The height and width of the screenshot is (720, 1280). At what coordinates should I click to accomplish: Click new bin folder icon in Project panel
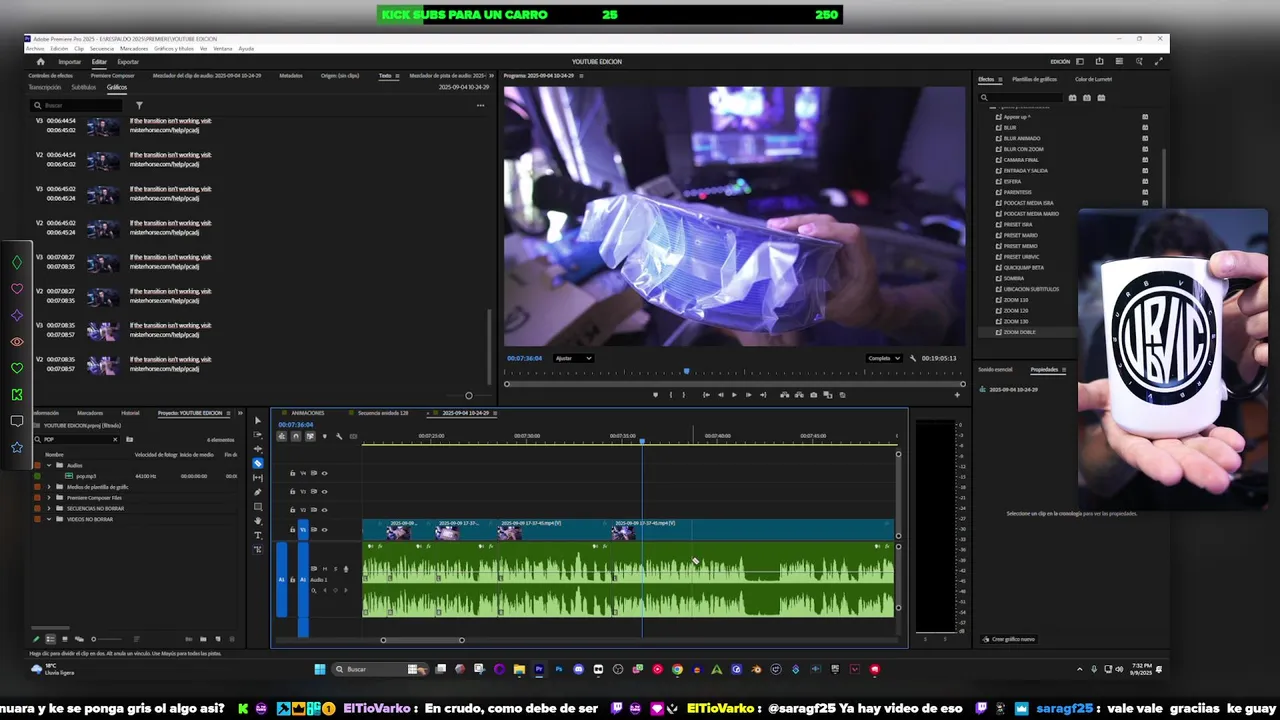(x=203, y=638)
